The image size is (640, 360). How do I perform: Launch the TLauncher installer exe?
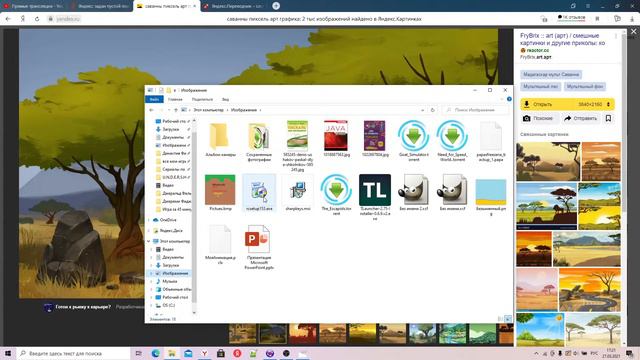click(x=375, y=197)
